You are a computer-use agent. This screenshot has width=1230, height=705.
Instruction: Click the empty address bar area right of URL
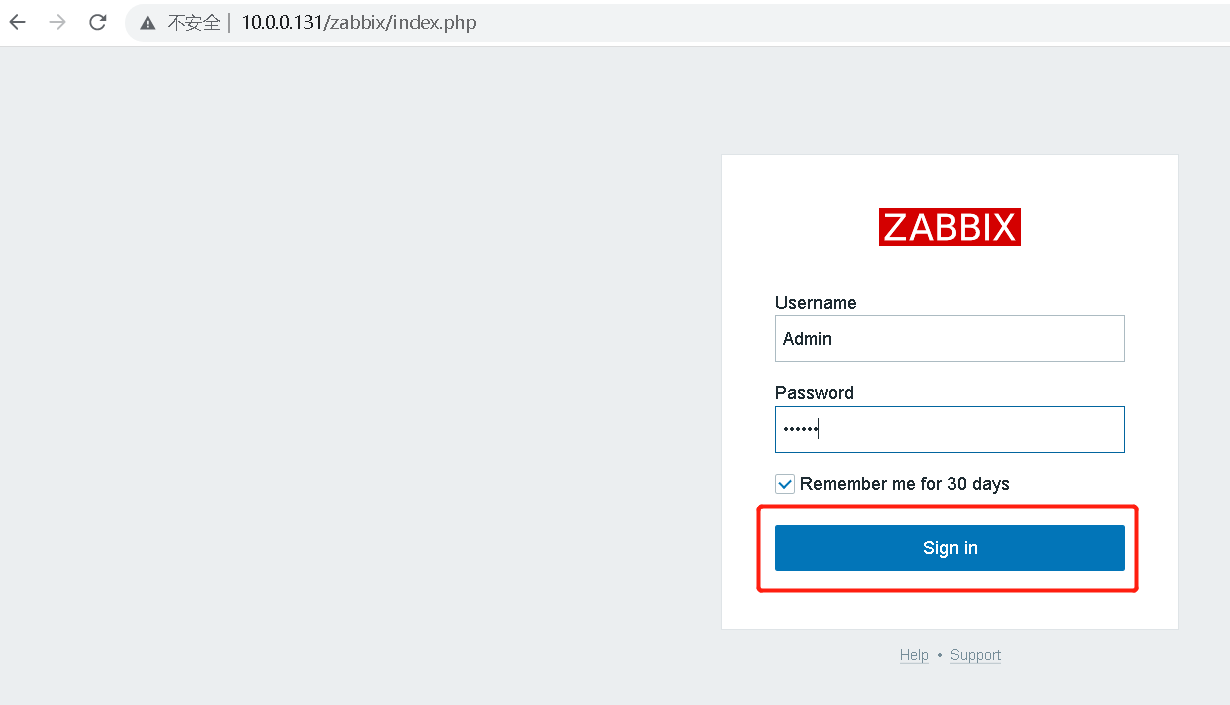[x=850, y=23]
